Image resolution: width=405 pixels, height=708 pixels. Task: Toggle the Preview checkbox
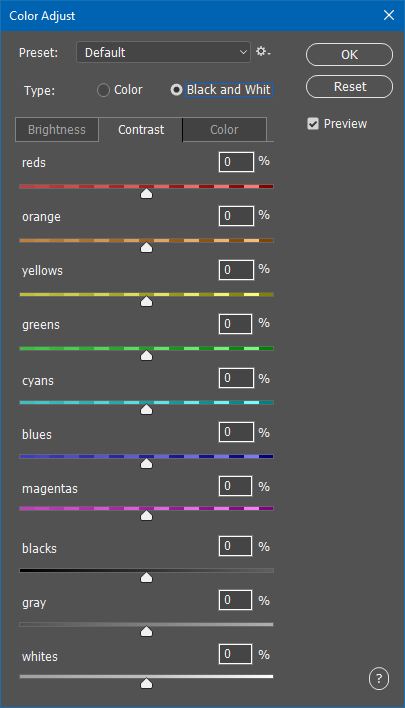coord(313,124)
